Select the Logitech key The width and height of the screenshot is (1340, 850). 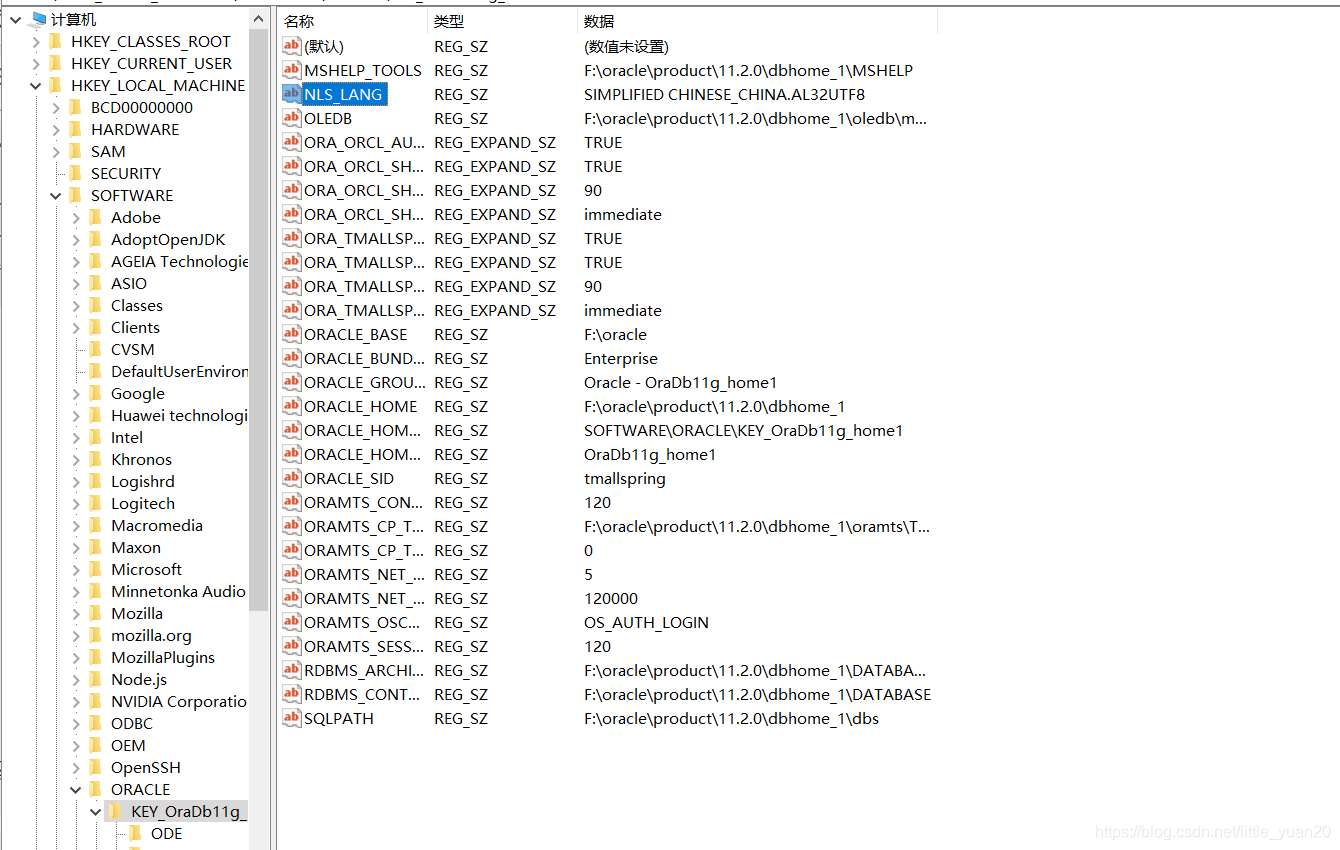[x=143, y=503]
